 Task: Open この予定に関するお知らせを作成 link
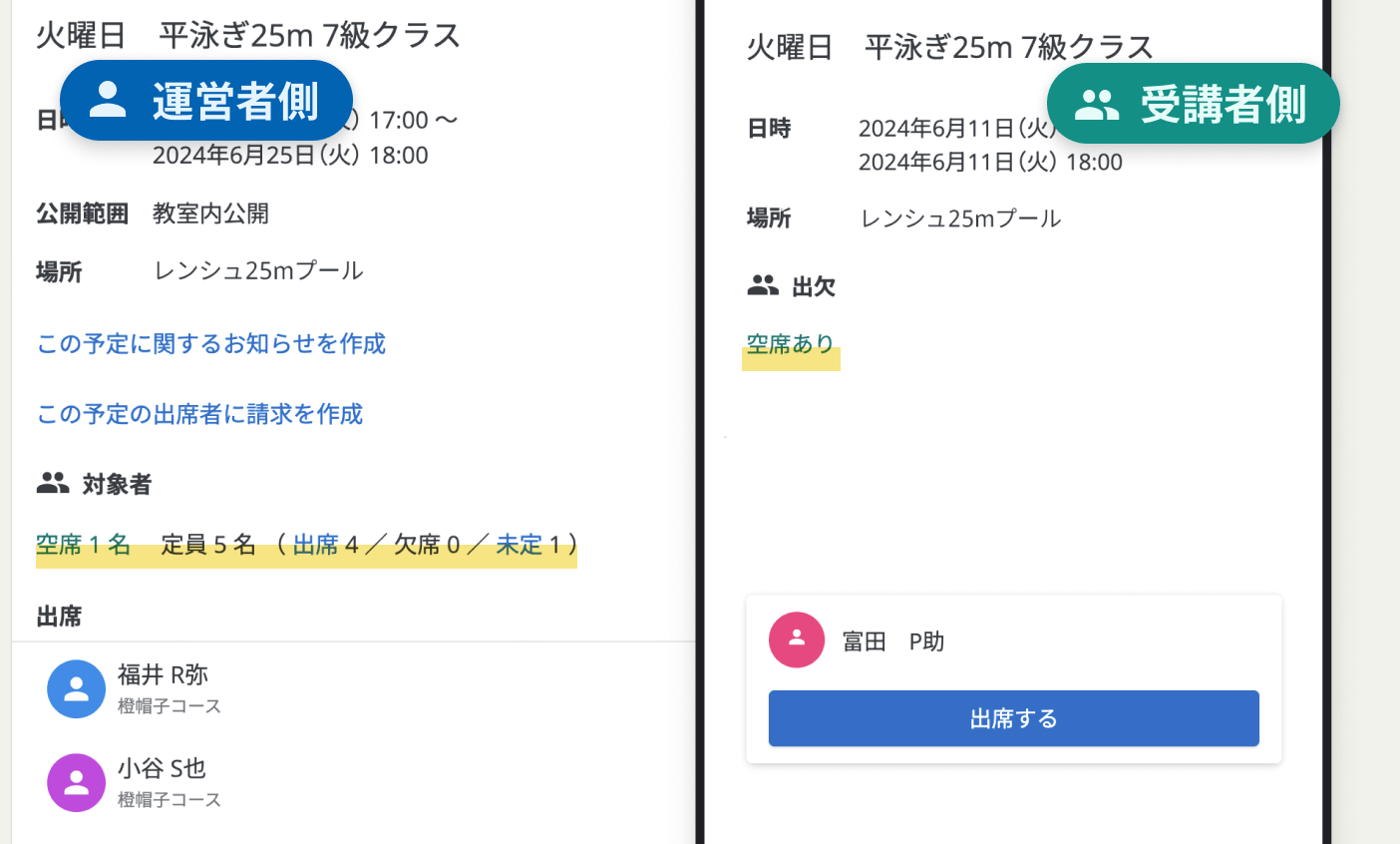211,344
